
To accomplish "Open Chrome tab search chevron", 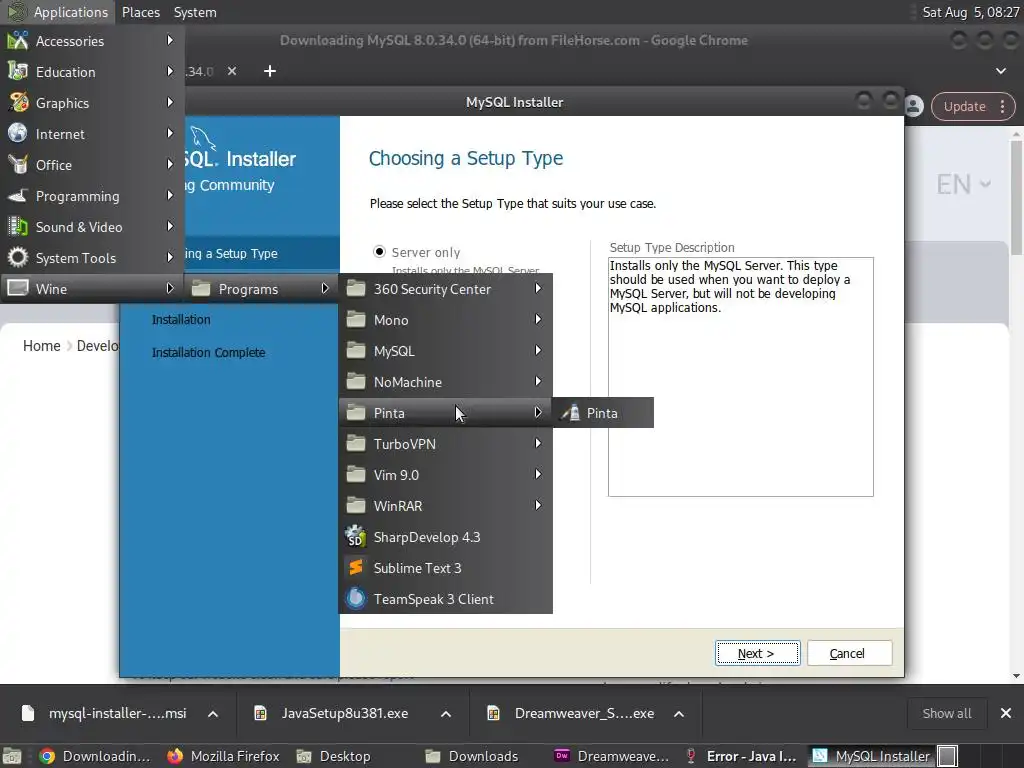I will point(1000,71).
